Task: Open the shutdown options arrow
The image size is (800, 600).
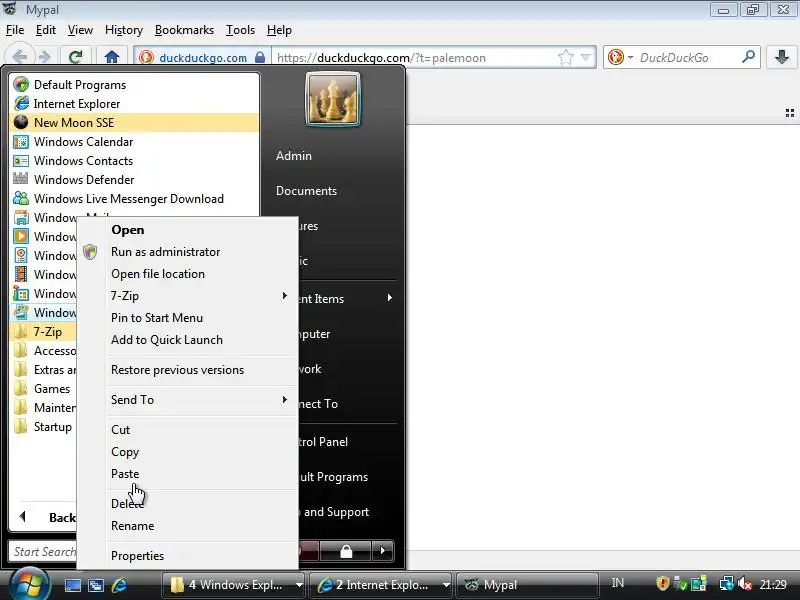Action: 383,551
